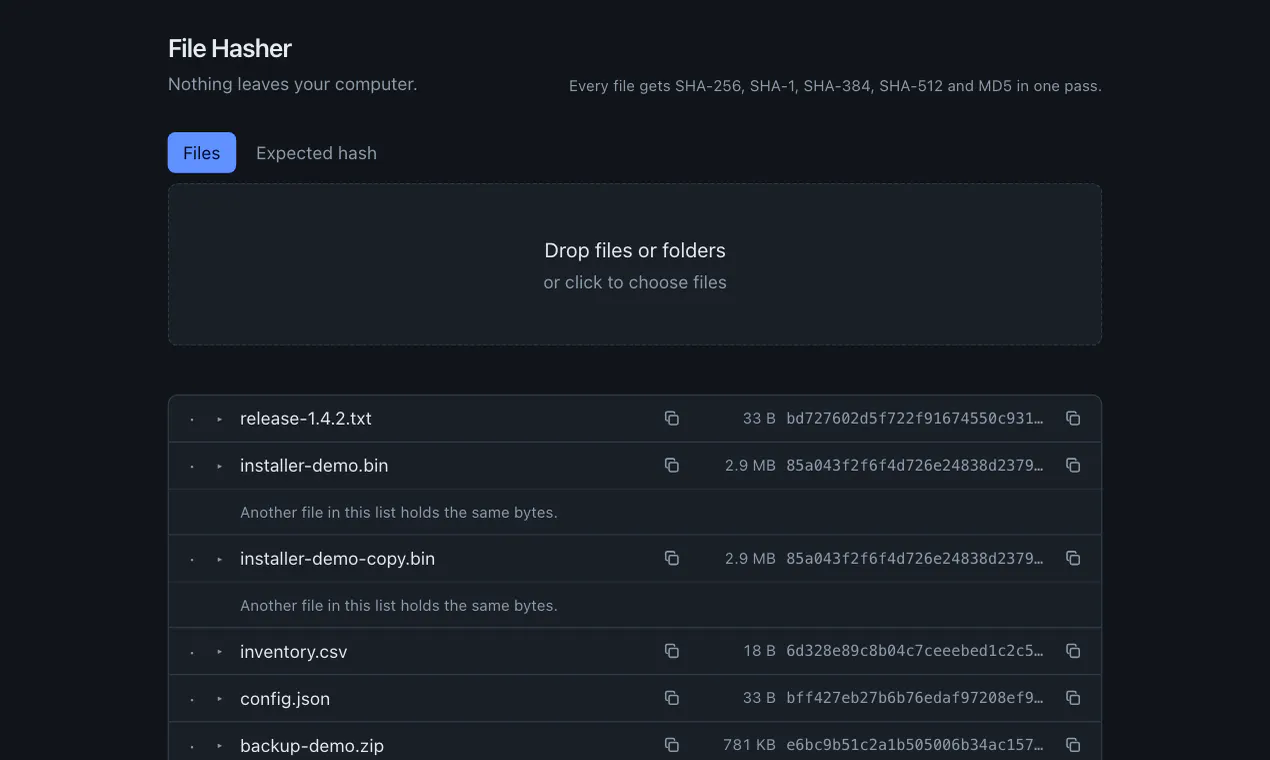Image resolution: width=1270 pixels, height=760 pixels.
Task: Select the inventory.csv file name
Action: [x=294, y=652]
